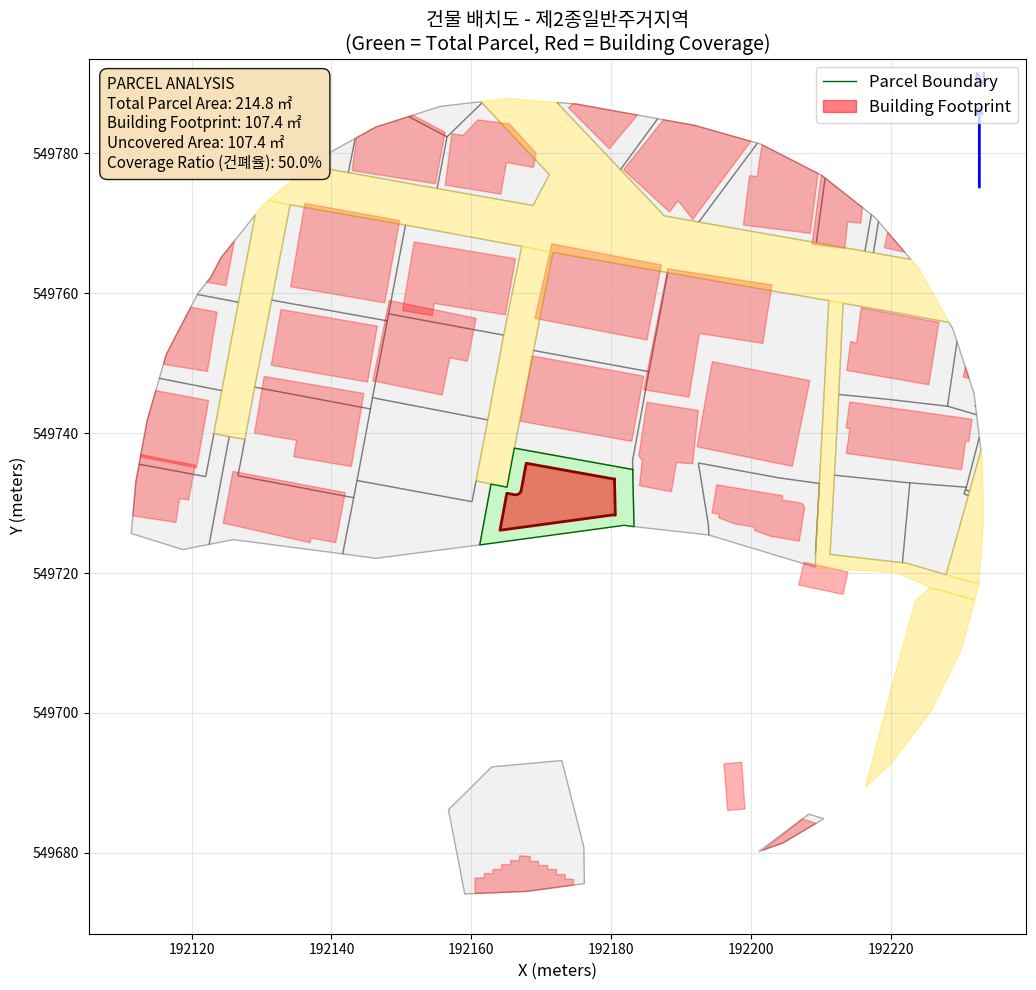Click the 'Building Footprint' legend label
Viewport: 1036px width, 990px height.
(939, 106)
